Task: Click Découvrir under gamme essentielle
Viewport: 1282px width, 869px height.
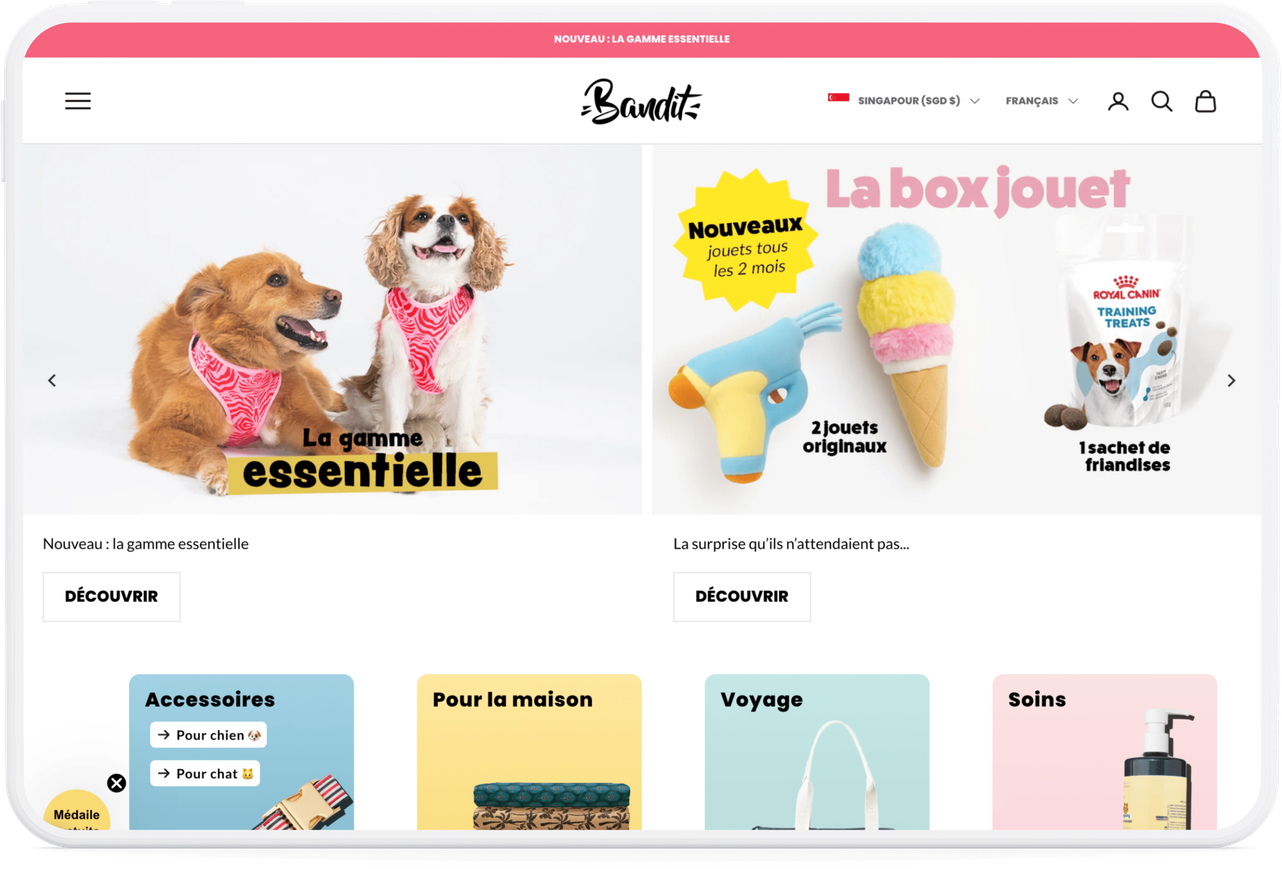Action: click(x=112, y=597)
